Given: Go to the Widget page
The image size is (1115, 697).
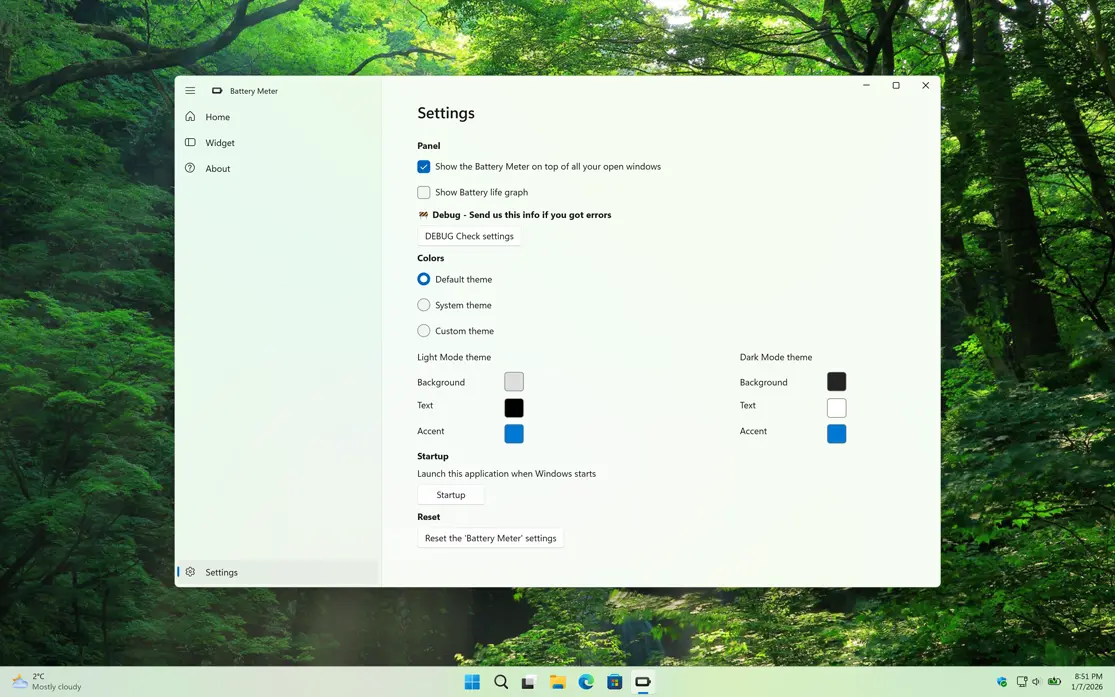Looking at the screenshot, I should click(219, 143).
